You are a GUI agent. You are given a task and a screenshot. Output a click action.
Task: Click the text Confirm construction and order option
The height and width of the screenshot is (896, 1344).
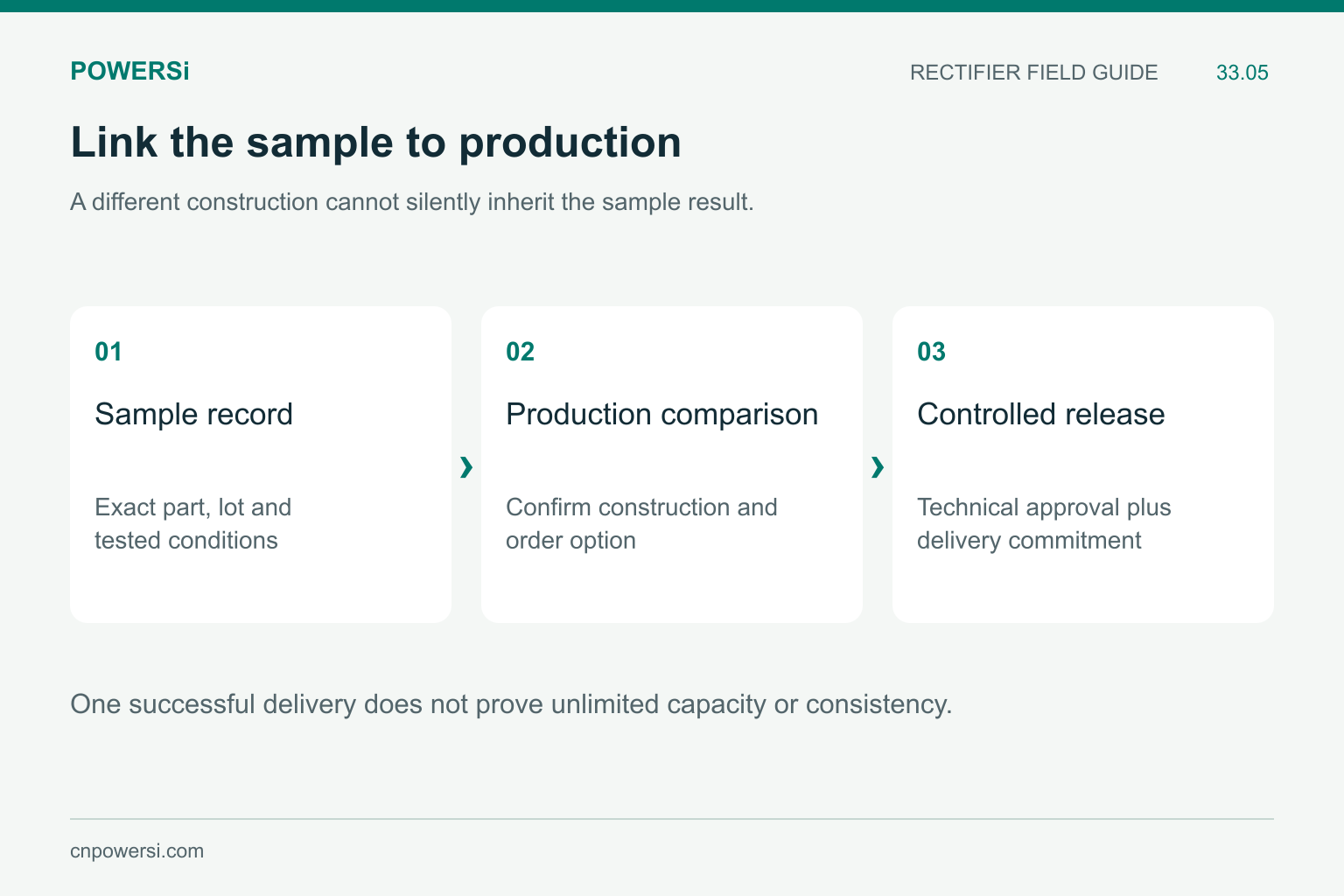pyautogui.click(x=641, y=523)
